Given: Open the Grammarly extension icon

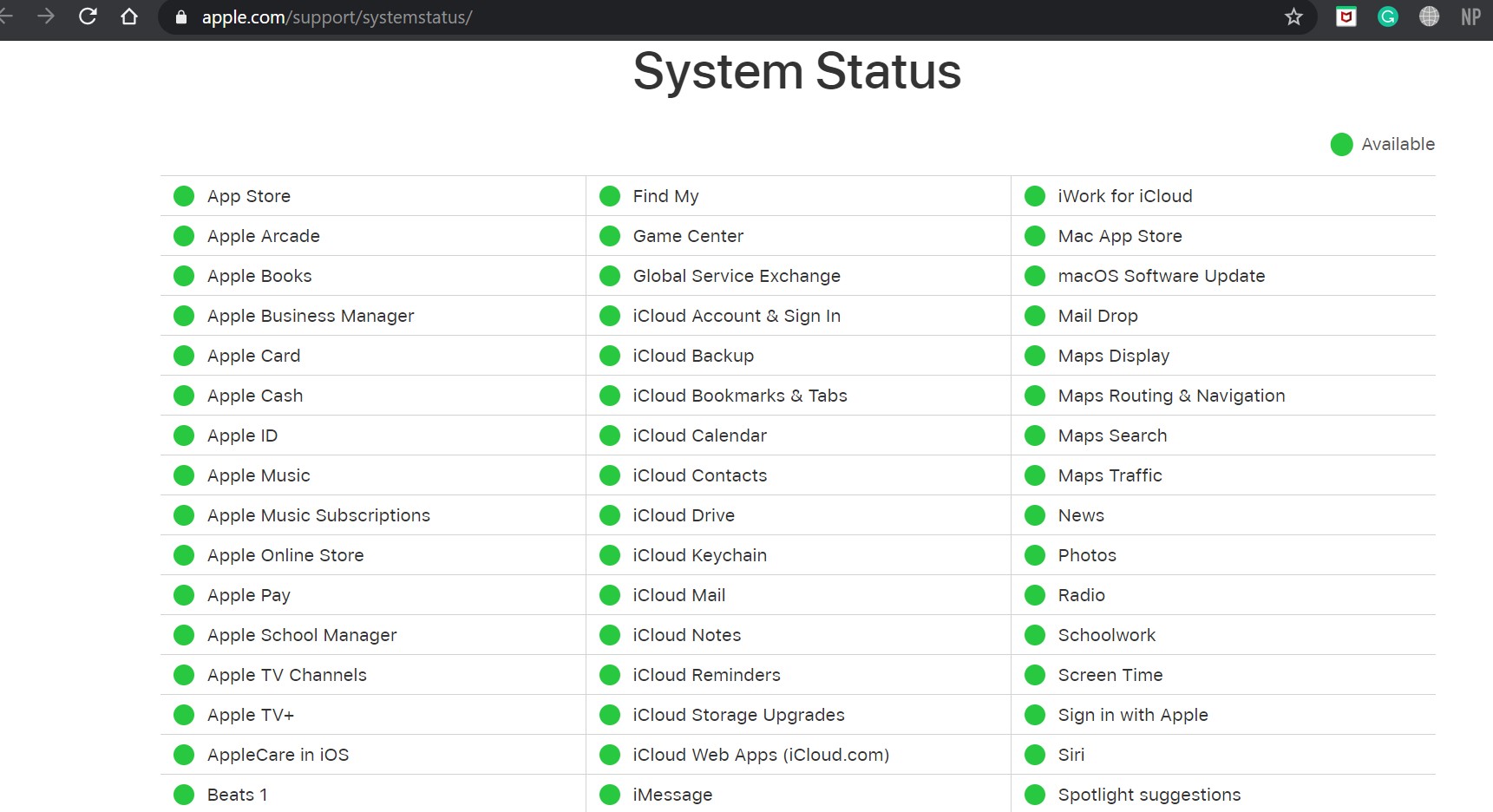Looking at the screenshot, I should tap(1388, 16).
